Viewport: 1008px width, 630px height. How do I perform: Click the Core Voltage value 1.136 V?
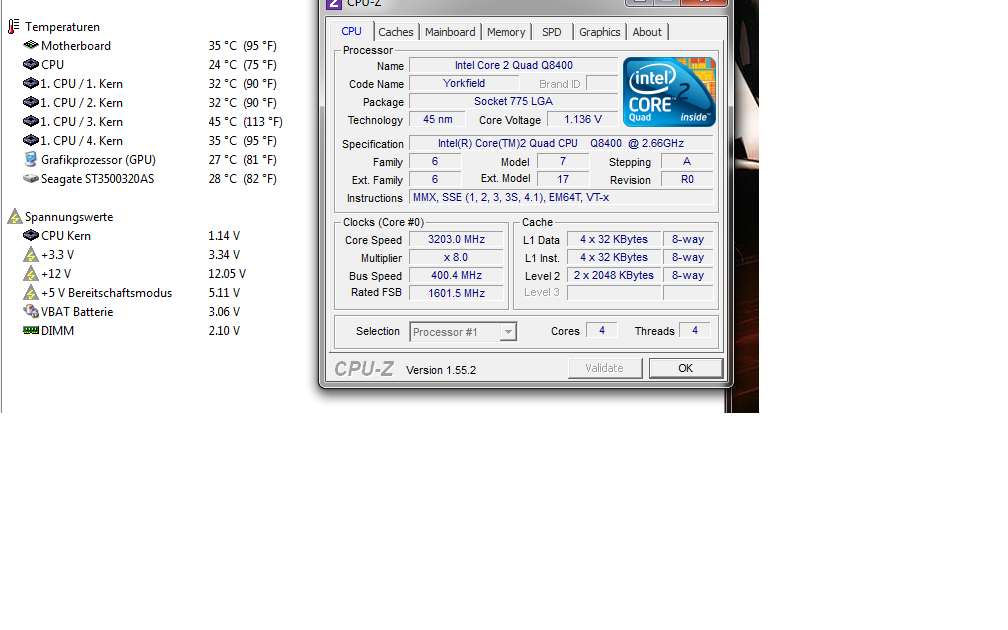click(582, 119)
